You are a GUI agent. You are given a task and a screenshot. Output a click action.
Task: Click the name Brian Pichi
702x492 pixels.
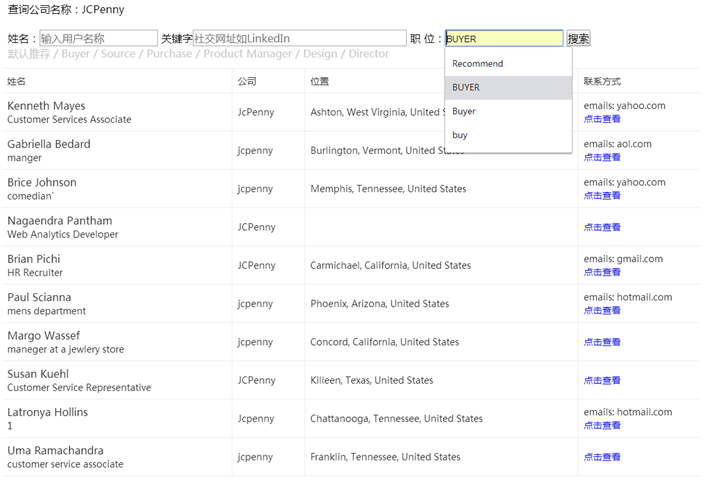[34, 259]
